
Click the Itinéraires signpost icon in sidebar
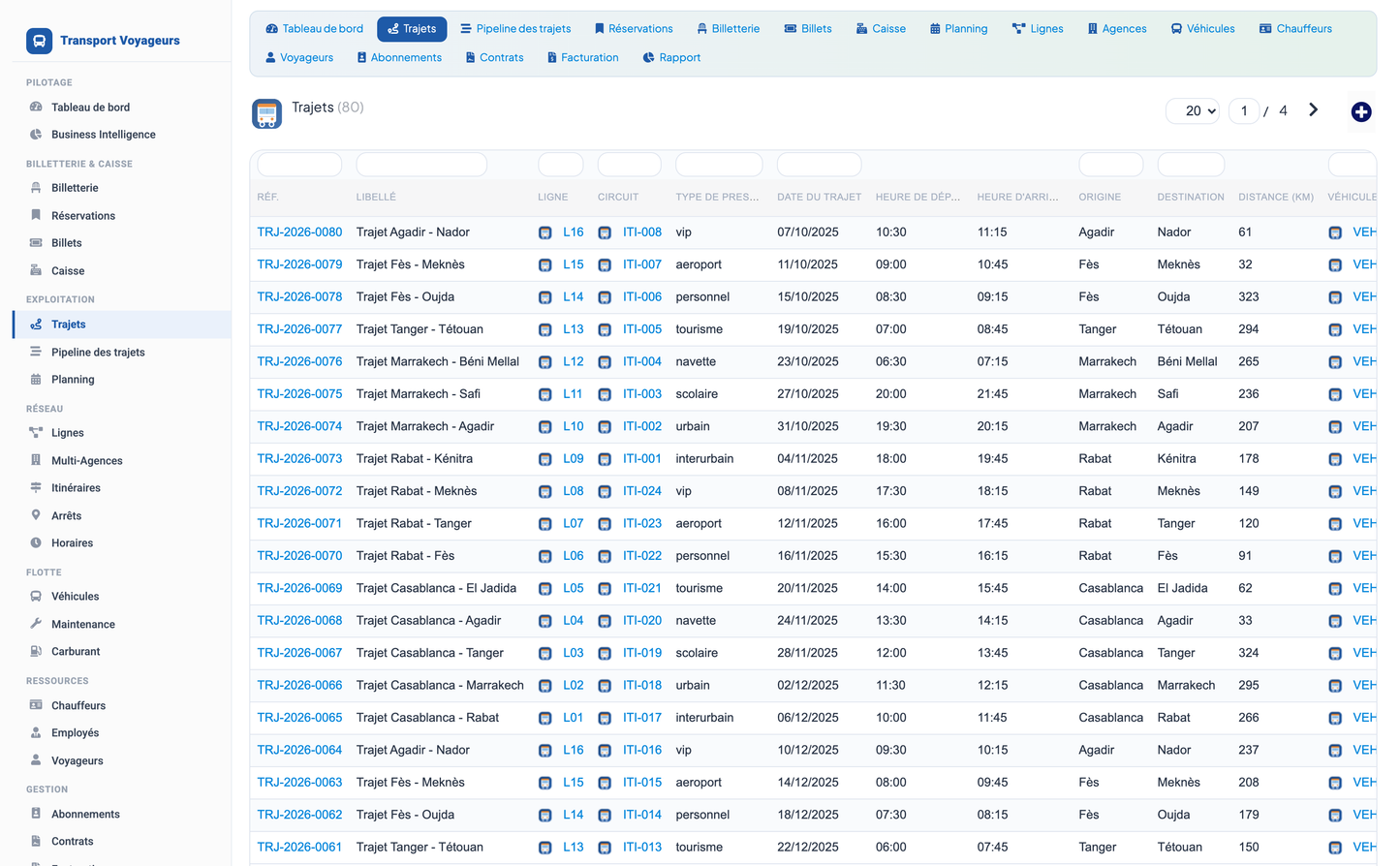[x=36, y=488]
